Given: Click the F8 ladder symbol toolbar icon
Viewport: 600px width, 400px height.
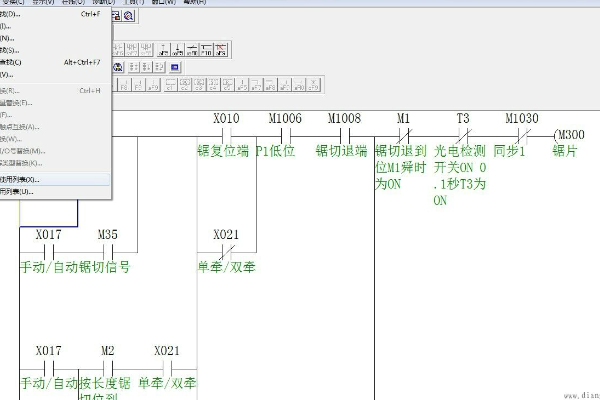Looking at the screenshot, I should (x=117, y=48).
